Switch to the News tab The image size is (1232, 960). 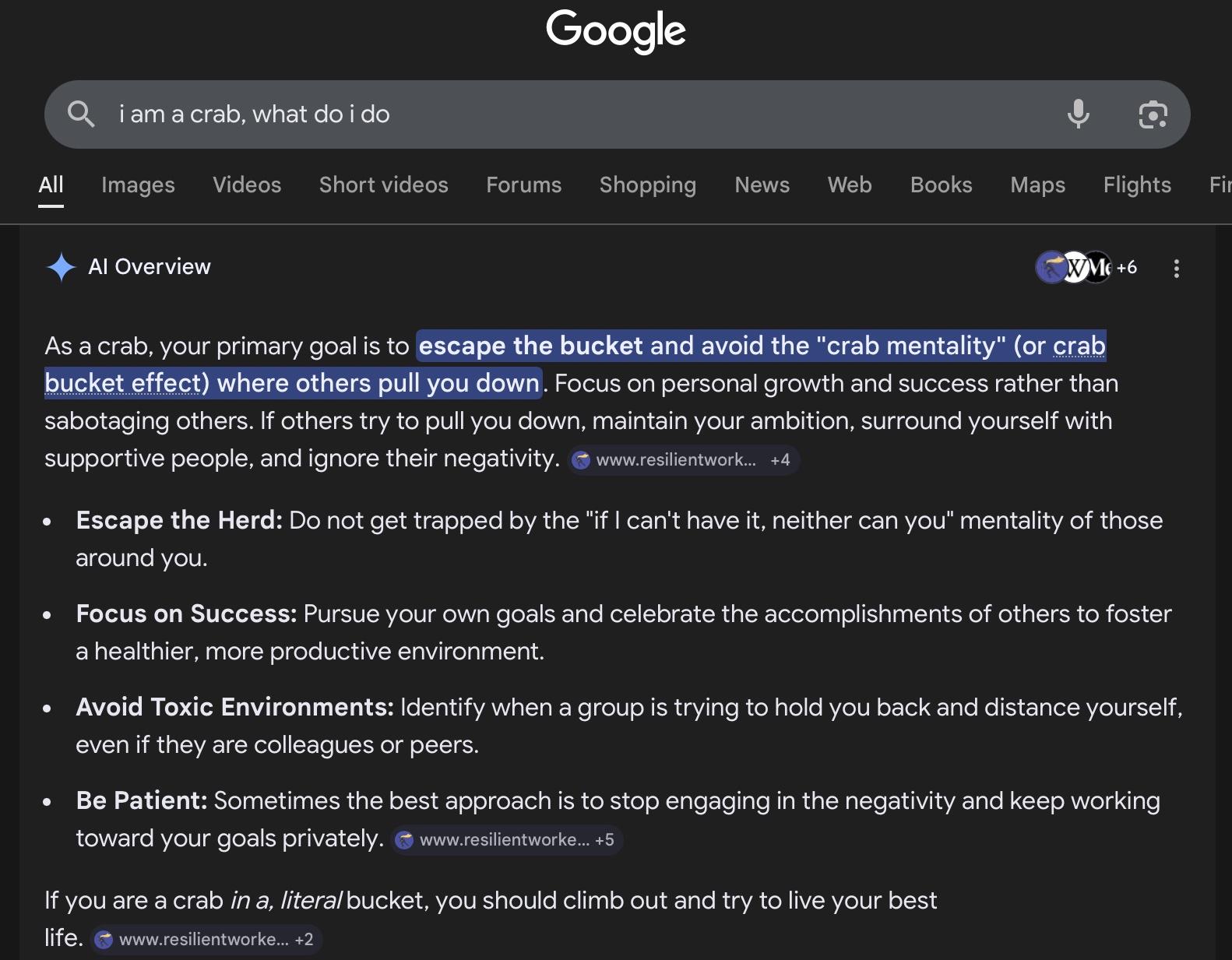(762, 185)
